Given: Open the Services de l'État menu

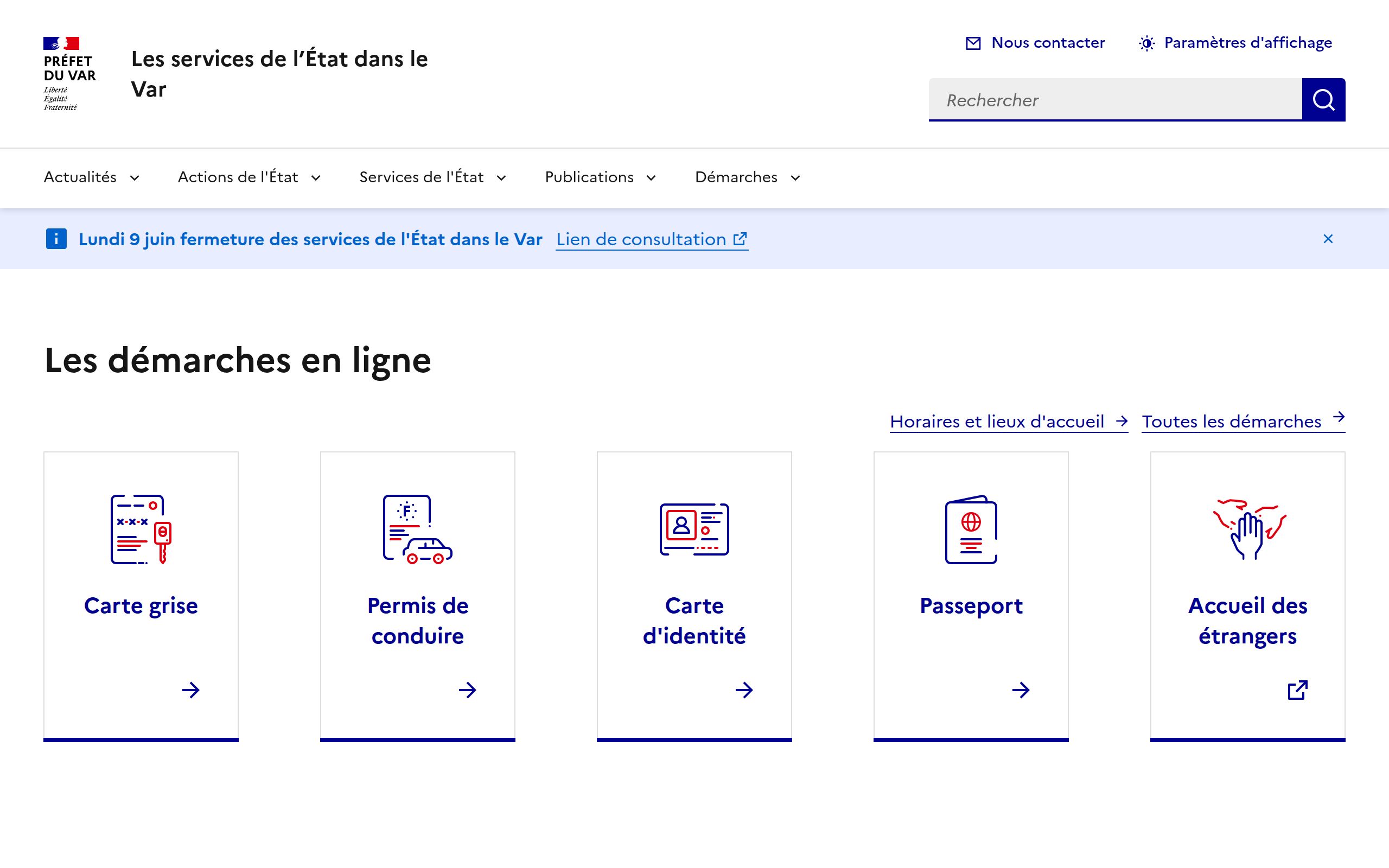Looking at the screenshot, I should coord(433,177).
